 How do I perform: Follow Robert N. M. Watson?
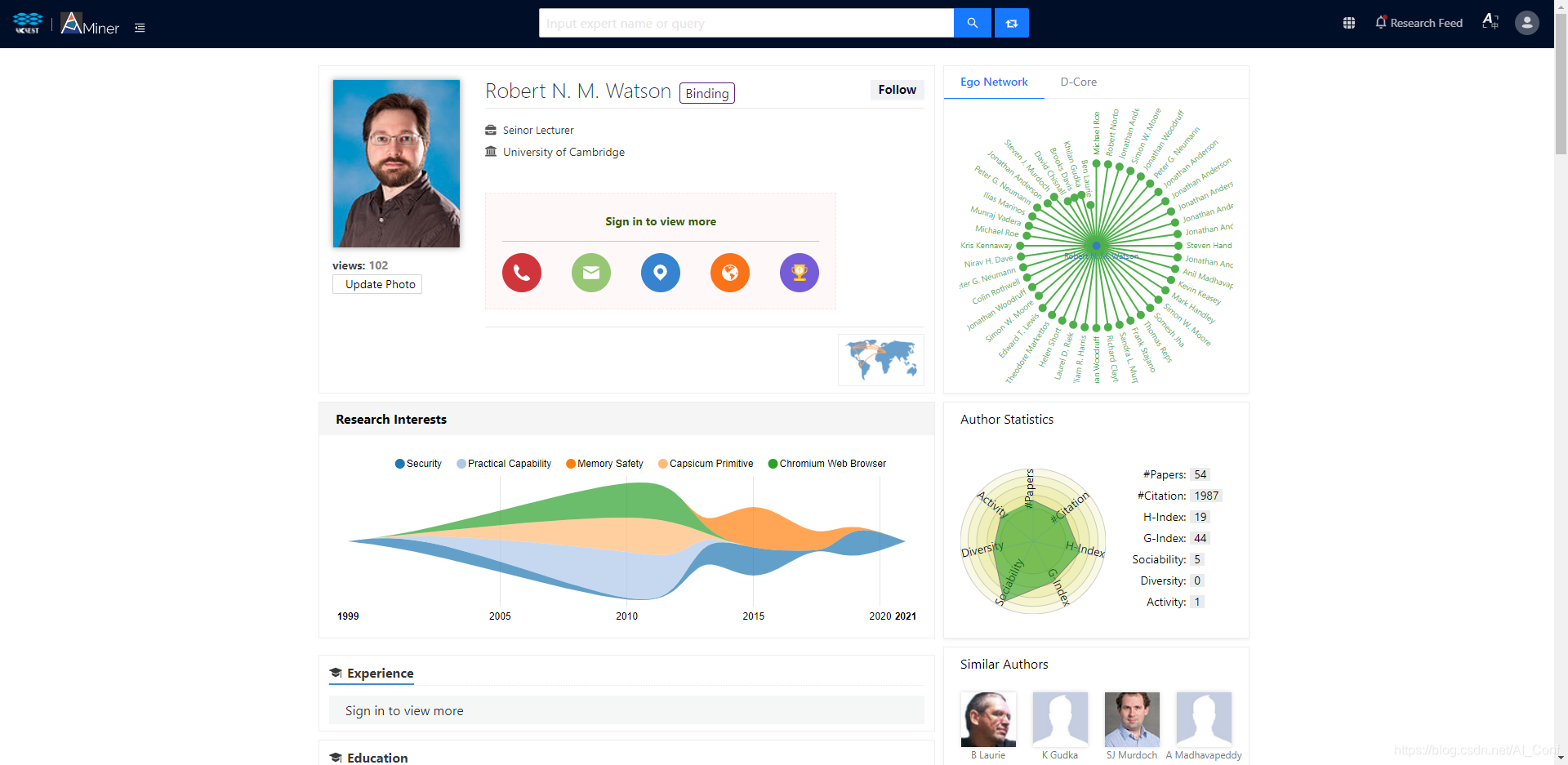coord(897,90)
